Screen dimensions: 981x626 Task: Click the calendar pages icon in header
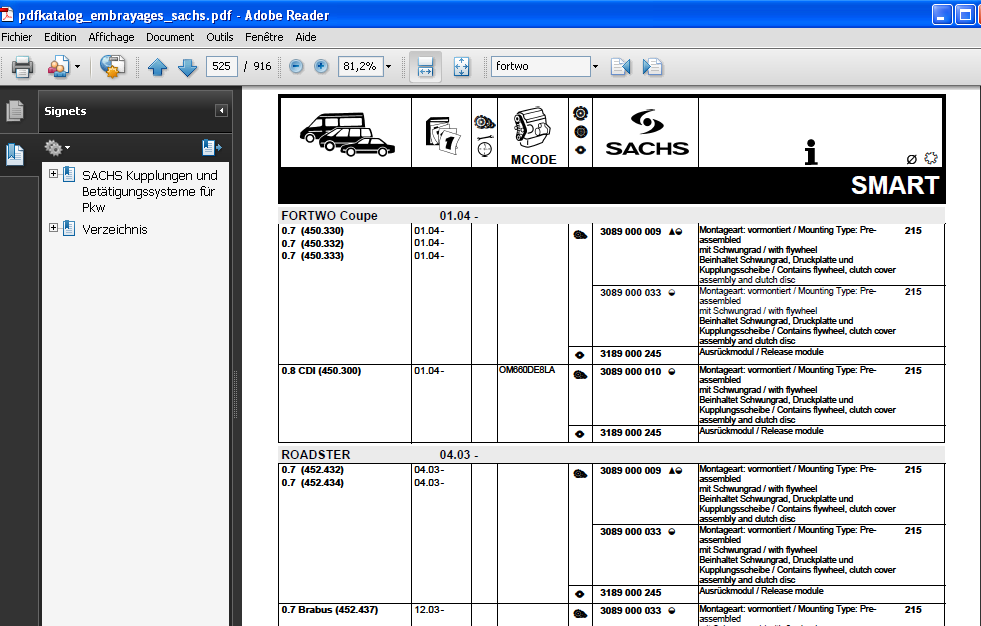[442, 136]
